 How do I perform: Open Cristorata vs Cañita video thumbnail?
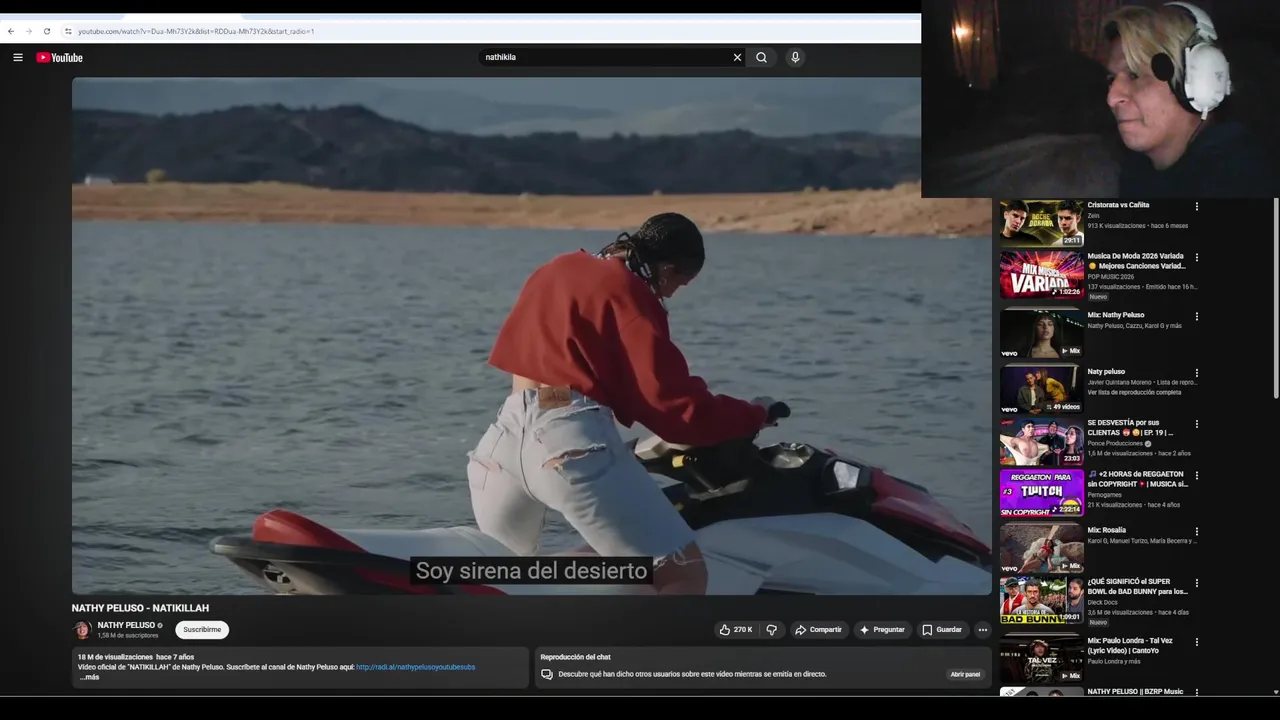[x=1041, y=223]
